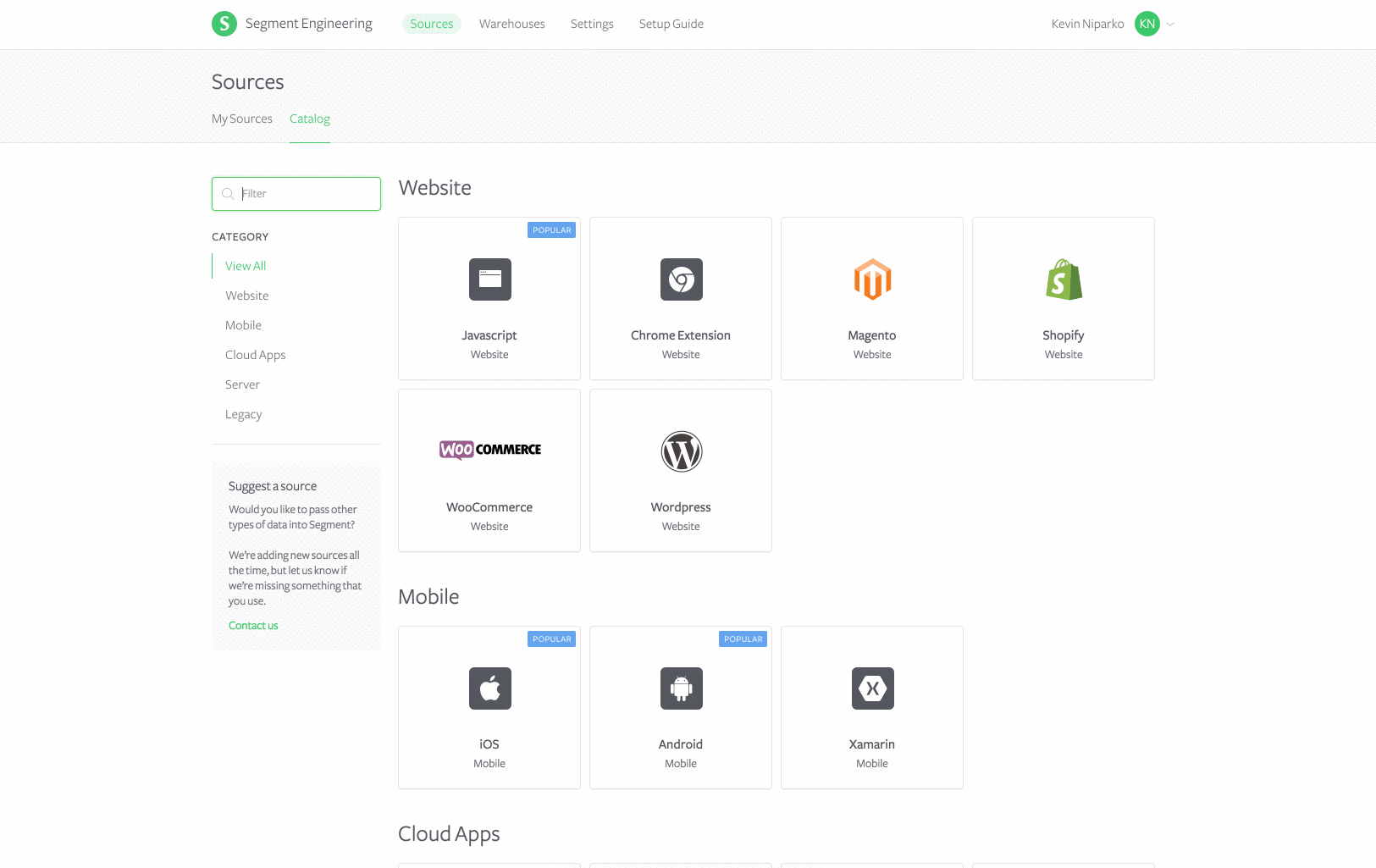Open the Setup Guide page
Image resolution: width=1376 pixels, height=868 pixels.
tap(671, 24)
